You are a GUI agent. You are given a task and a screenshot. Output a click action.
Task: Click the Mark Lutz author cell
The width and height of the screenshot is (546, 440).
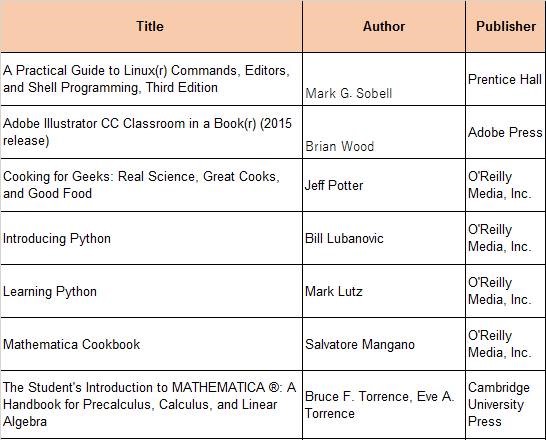384,291
